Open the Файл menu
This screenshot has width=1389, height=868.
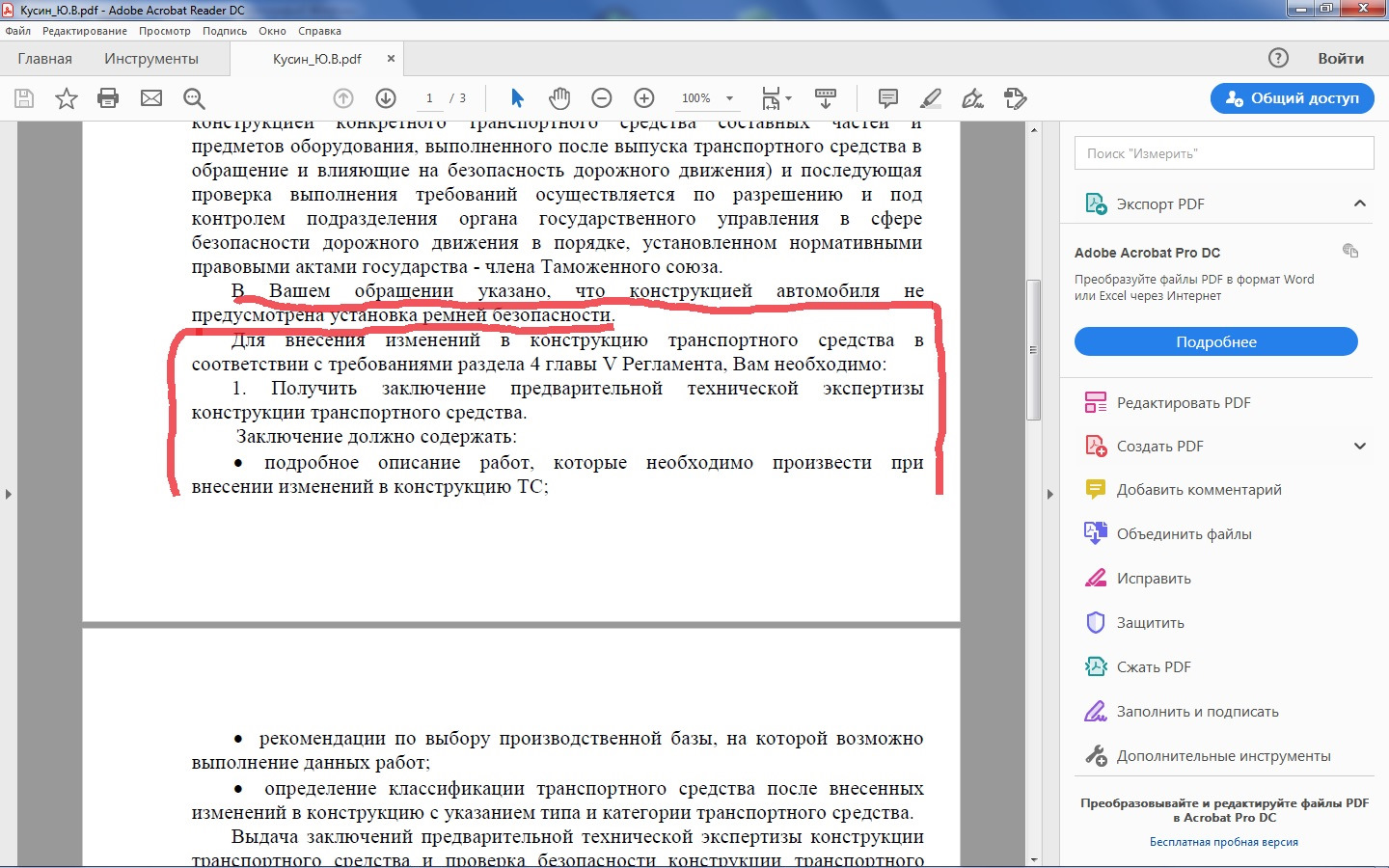pos(17,31)
